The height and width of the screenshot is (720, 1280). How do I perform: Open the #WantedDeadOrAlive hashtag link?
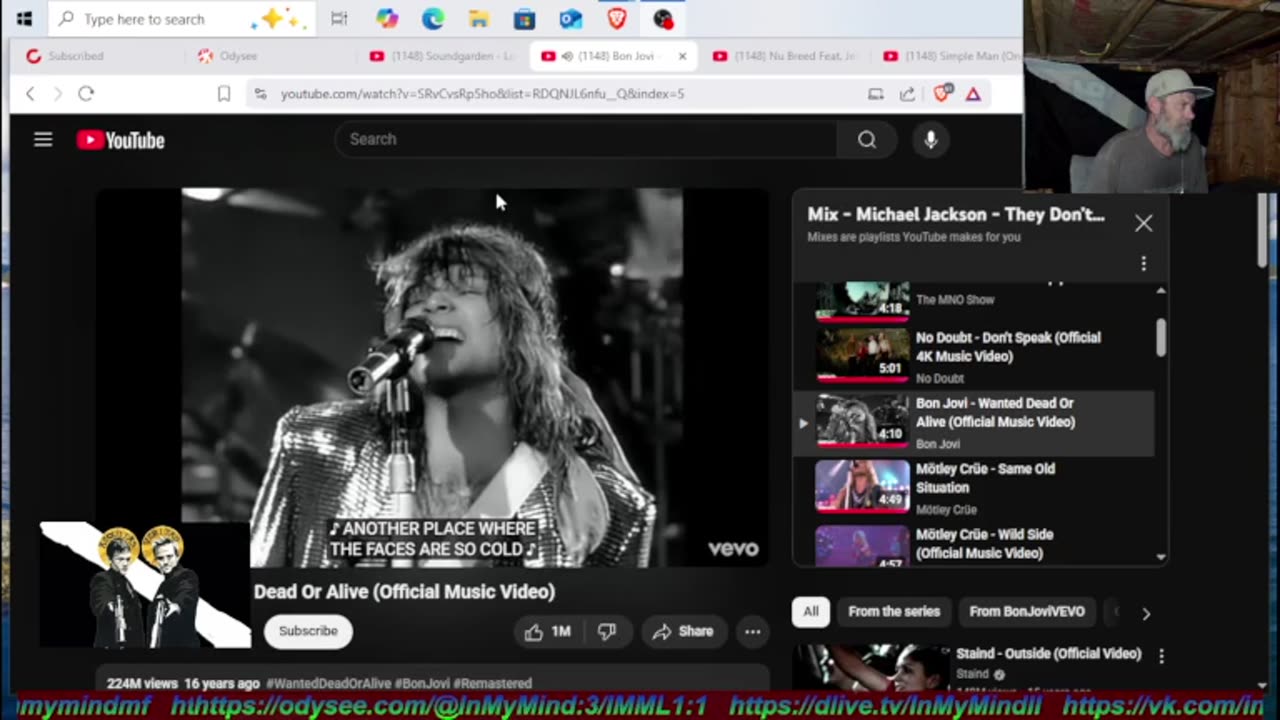point(328,683)
